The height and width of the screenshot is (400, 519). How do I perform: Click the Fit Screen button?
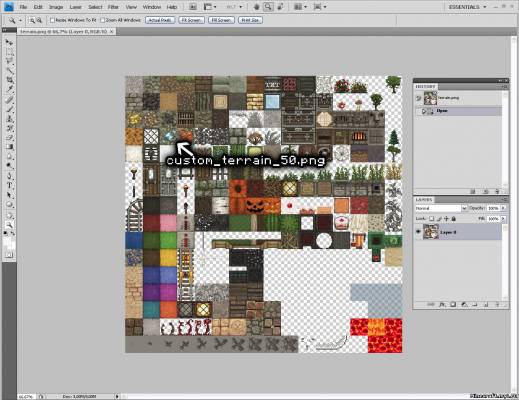click(x=191, y=20)
